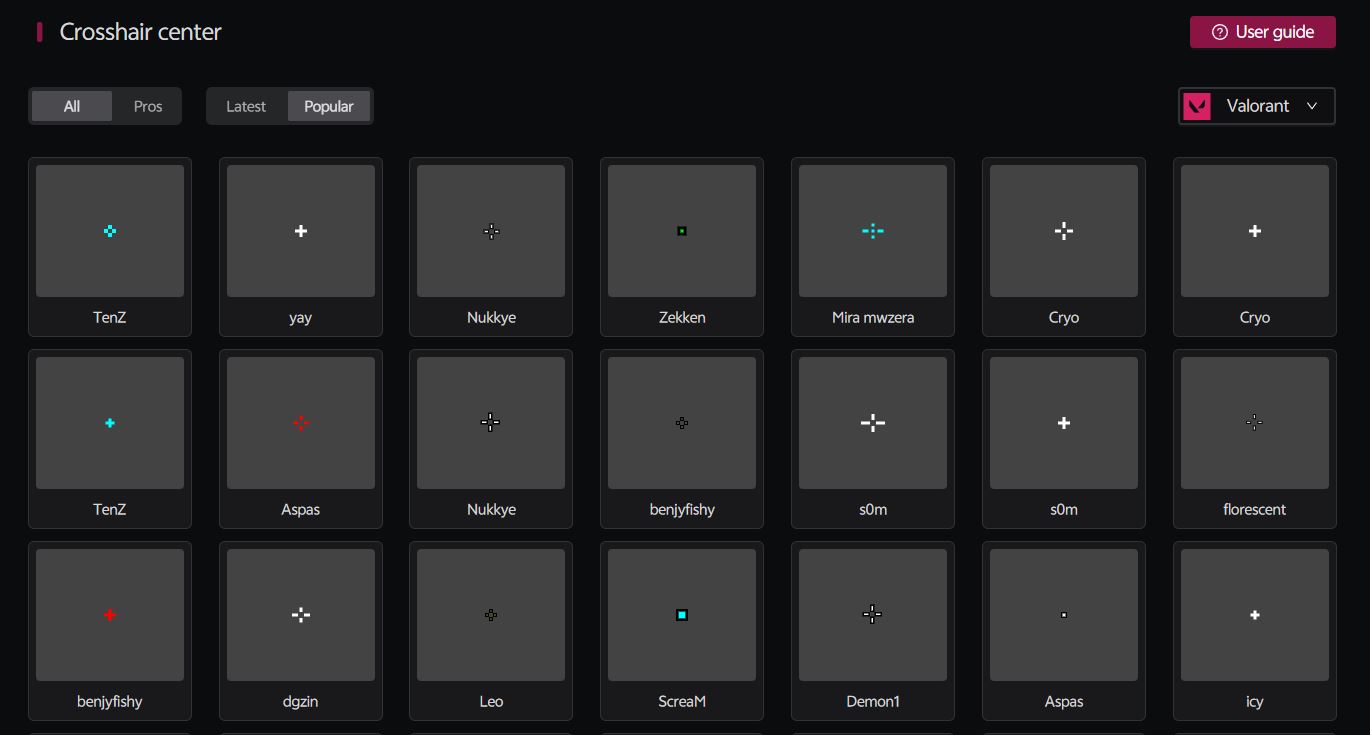The height and width of the screenshot is (735, 1370).
Task: Sort crosshairs by Latest
Action: (246, 106)
